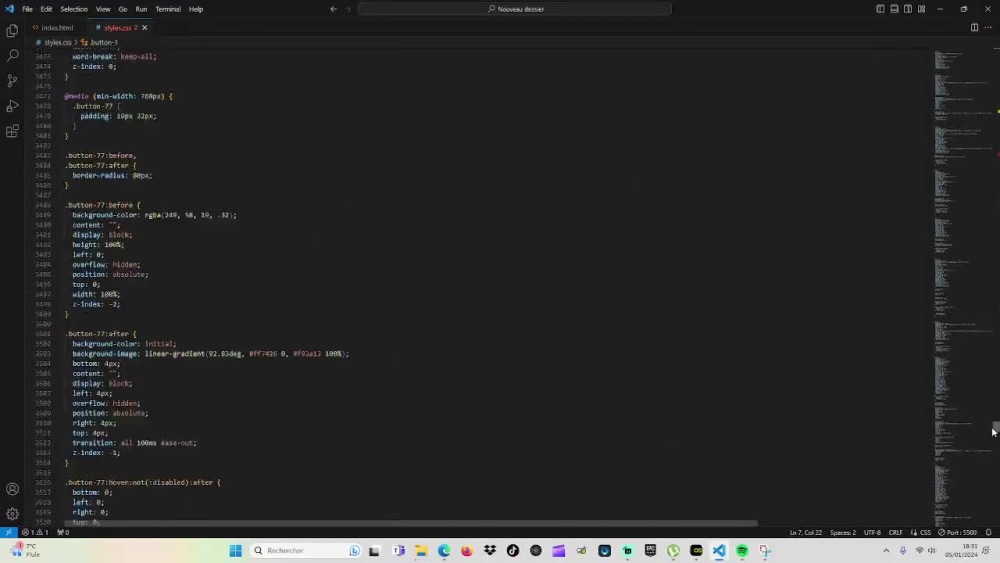Click styles.css in the breadcrumb
Viewport: 1000px width, 563px height.
point(57,42)
